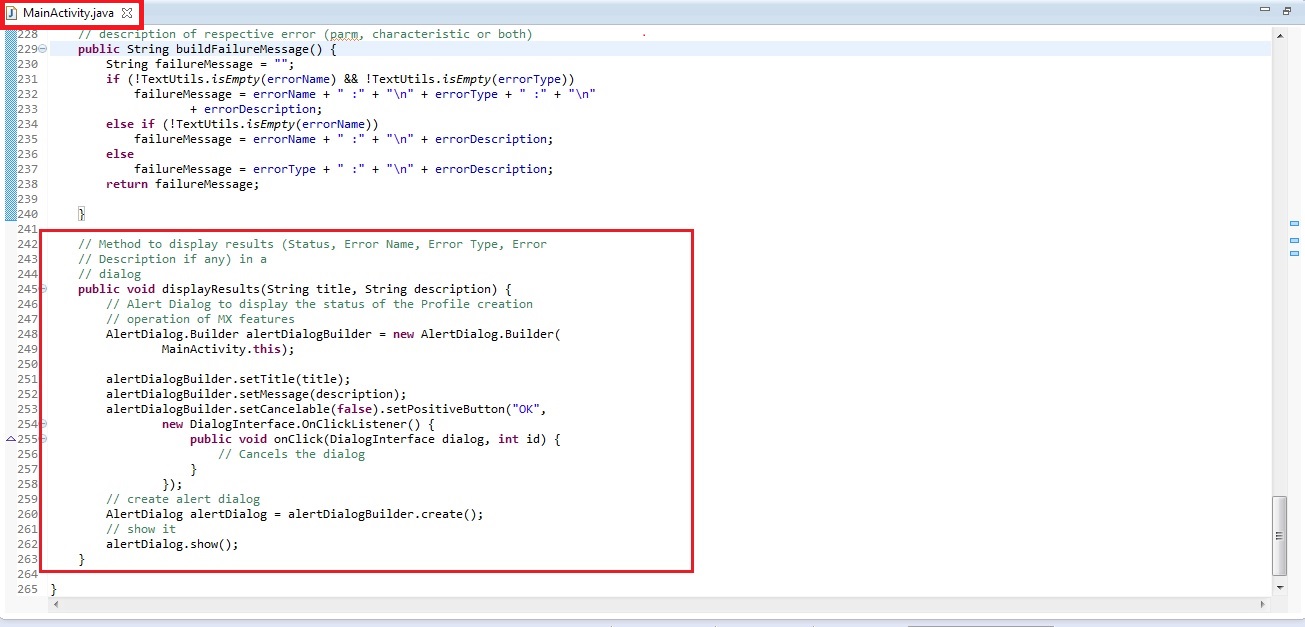Screen dimensions: 1305x627
Task: Collapse the displayResults method at line 245
Action: [x=43, y=289]
